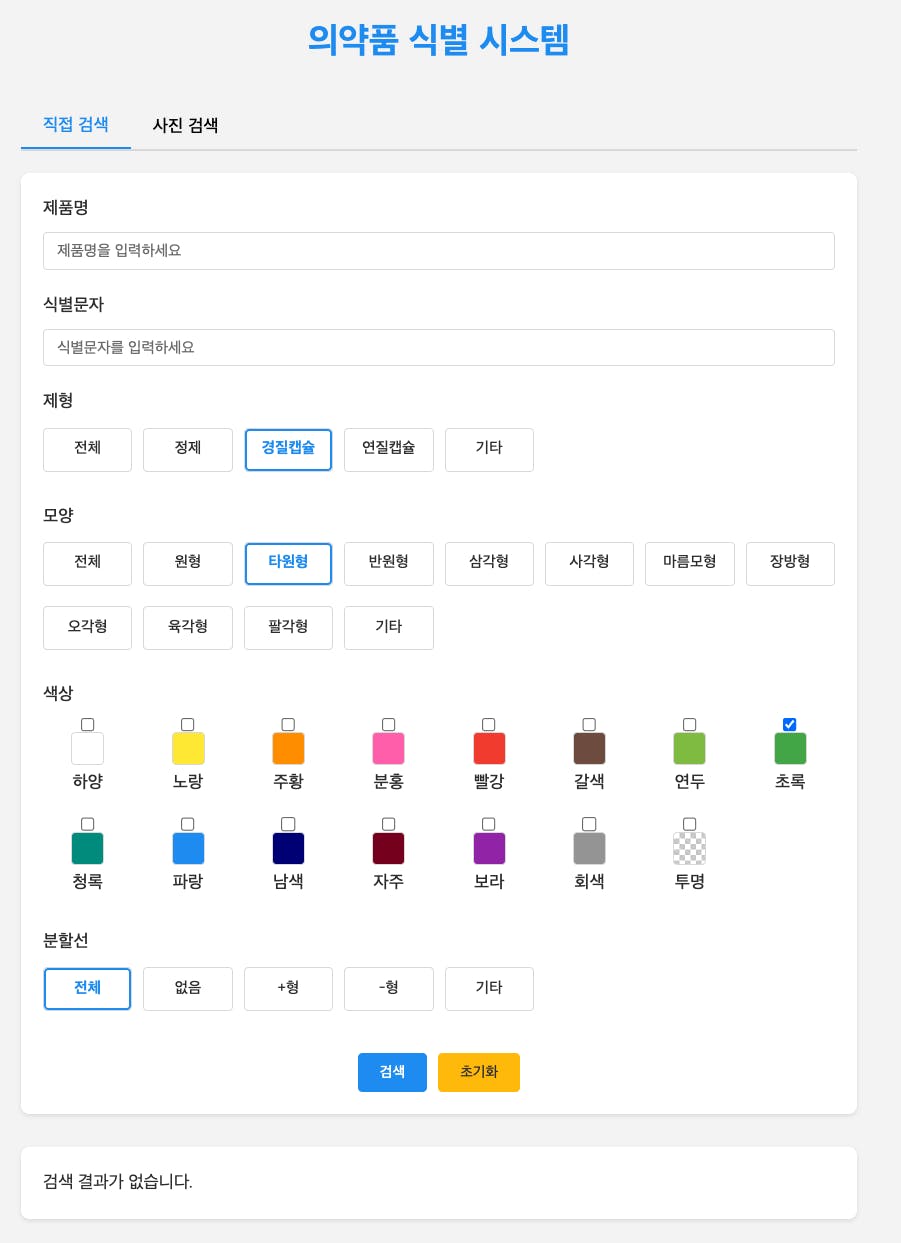Choose the +형 score line option
The image size is (901, 1243).
point(288,989)
